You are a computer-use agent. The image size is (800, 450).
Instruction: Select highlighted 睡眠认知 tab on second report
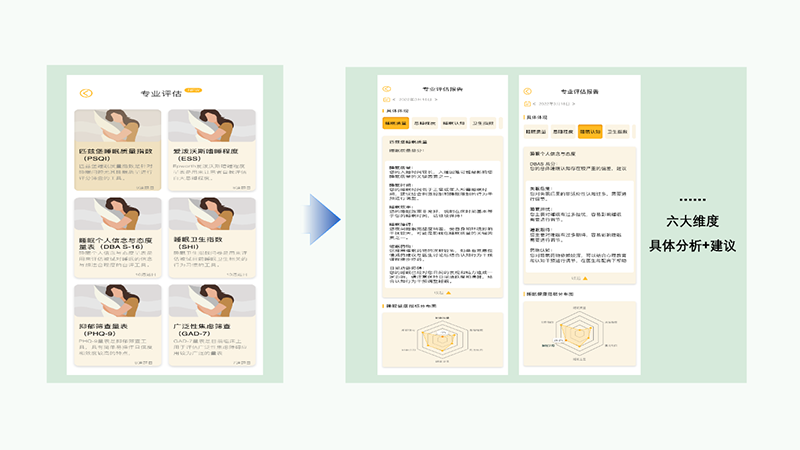click(x=590, y=132)
